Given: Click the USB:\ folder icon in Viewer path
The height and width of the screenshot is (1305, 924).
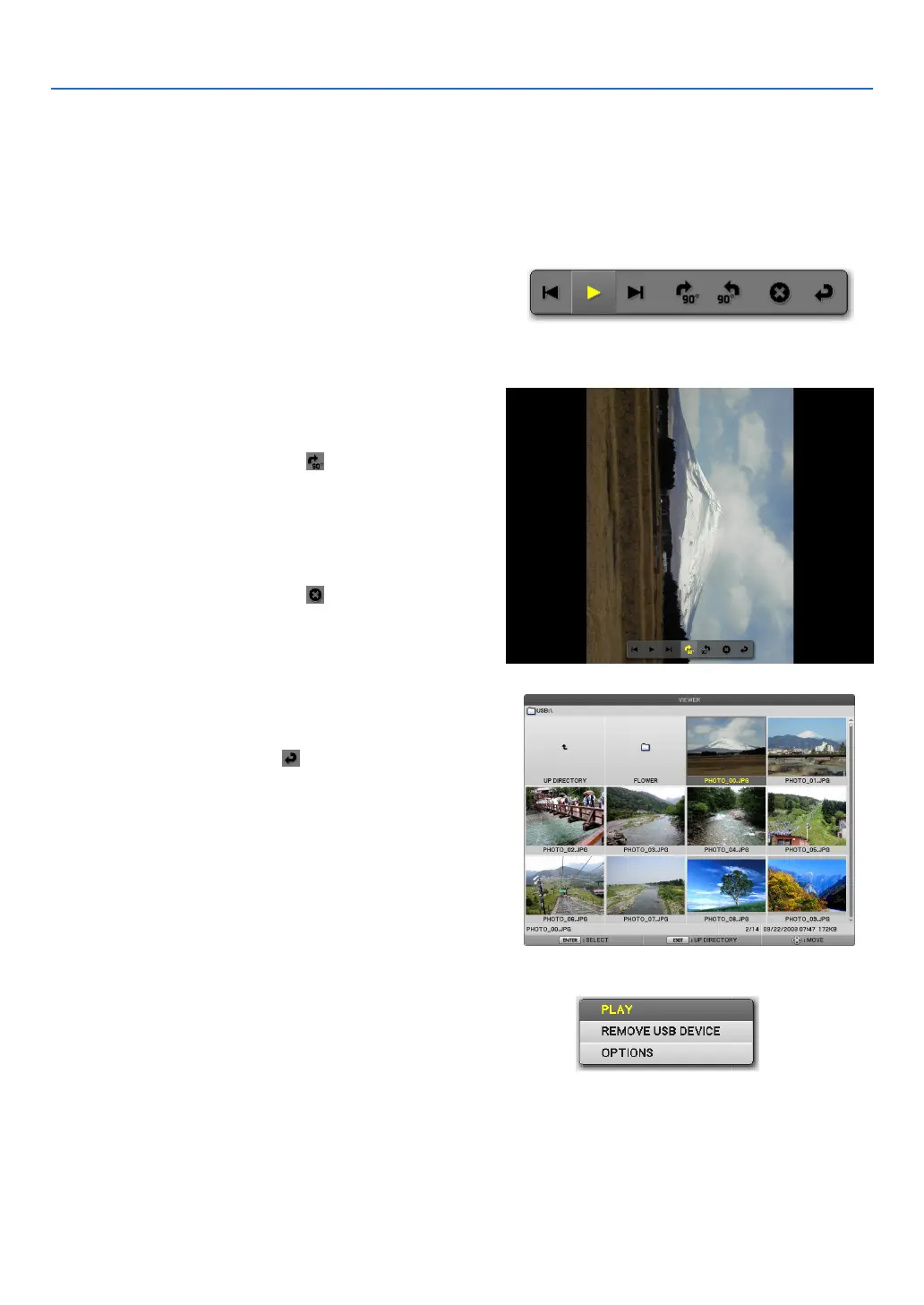Looking at the screenshot, I should 531,710.
